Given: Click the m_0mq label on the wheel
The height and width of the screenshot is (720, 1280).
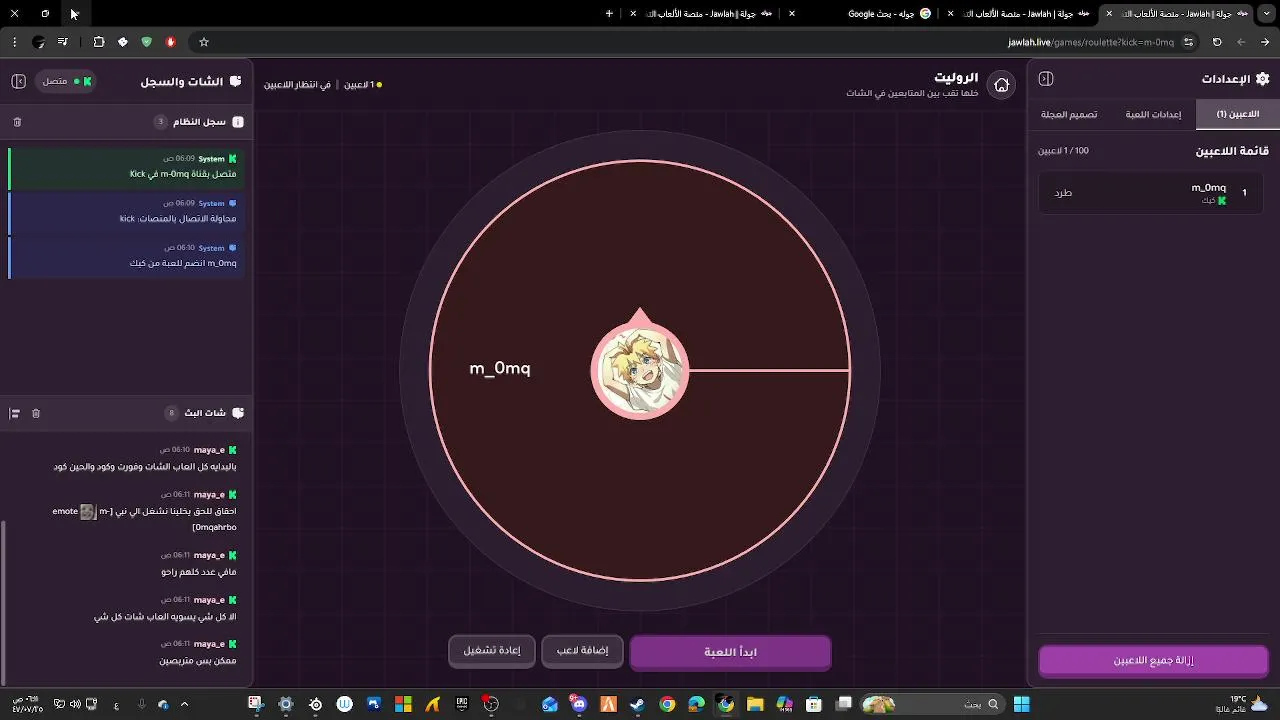Looking at the screenshot, I should (500, 369).
